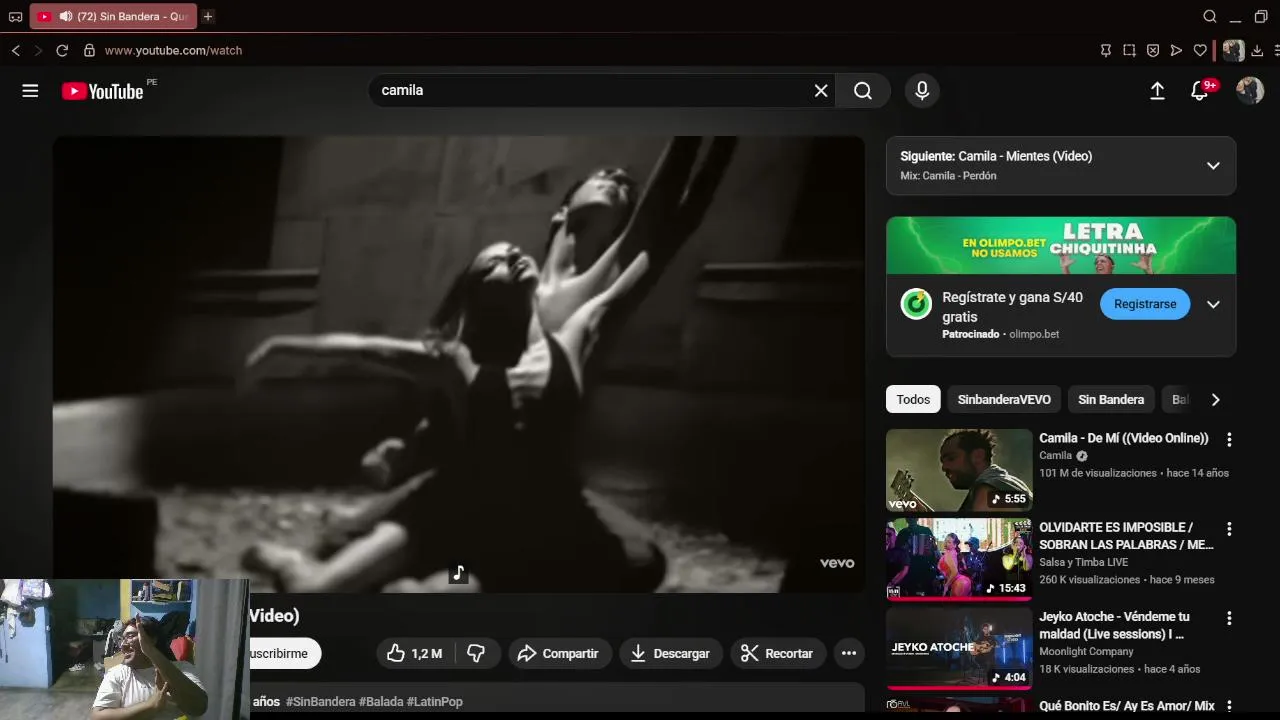
Task: Like the video with 1,2 M thumbs up
Action: pyautogui.click(x=415, y=653)
